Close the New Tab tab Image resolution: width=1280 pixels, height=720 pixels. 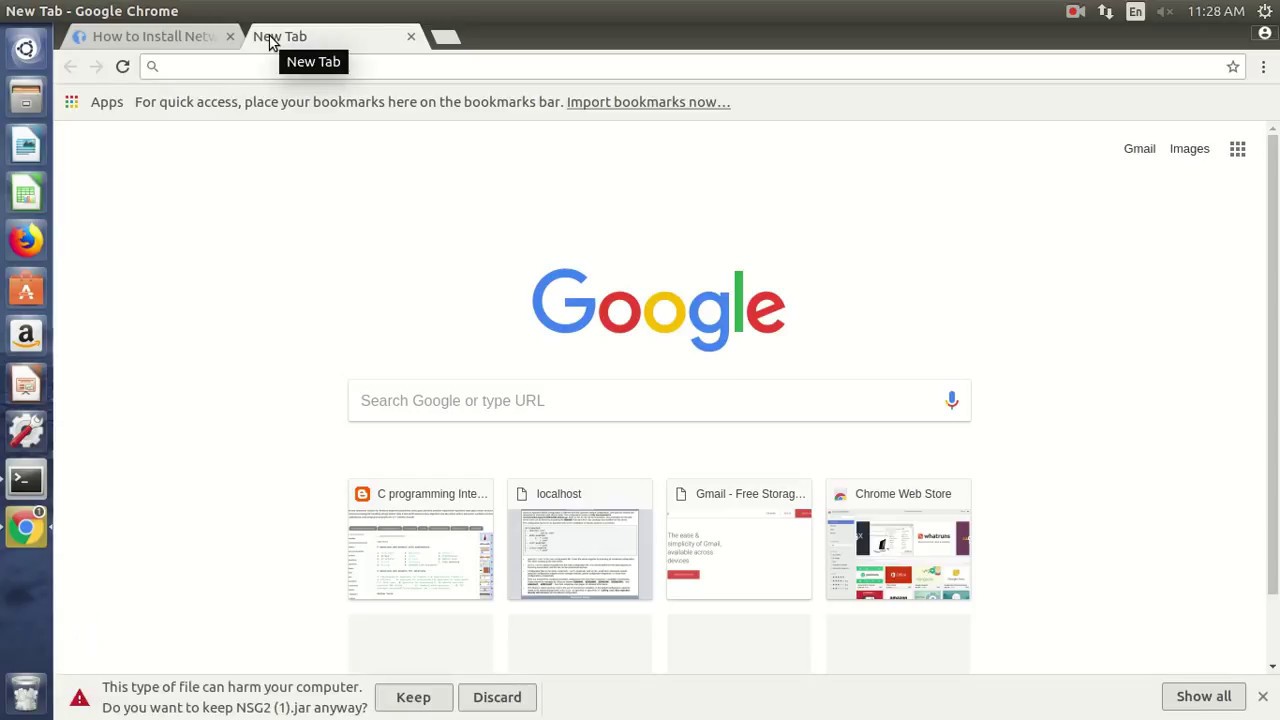[411, 36]
